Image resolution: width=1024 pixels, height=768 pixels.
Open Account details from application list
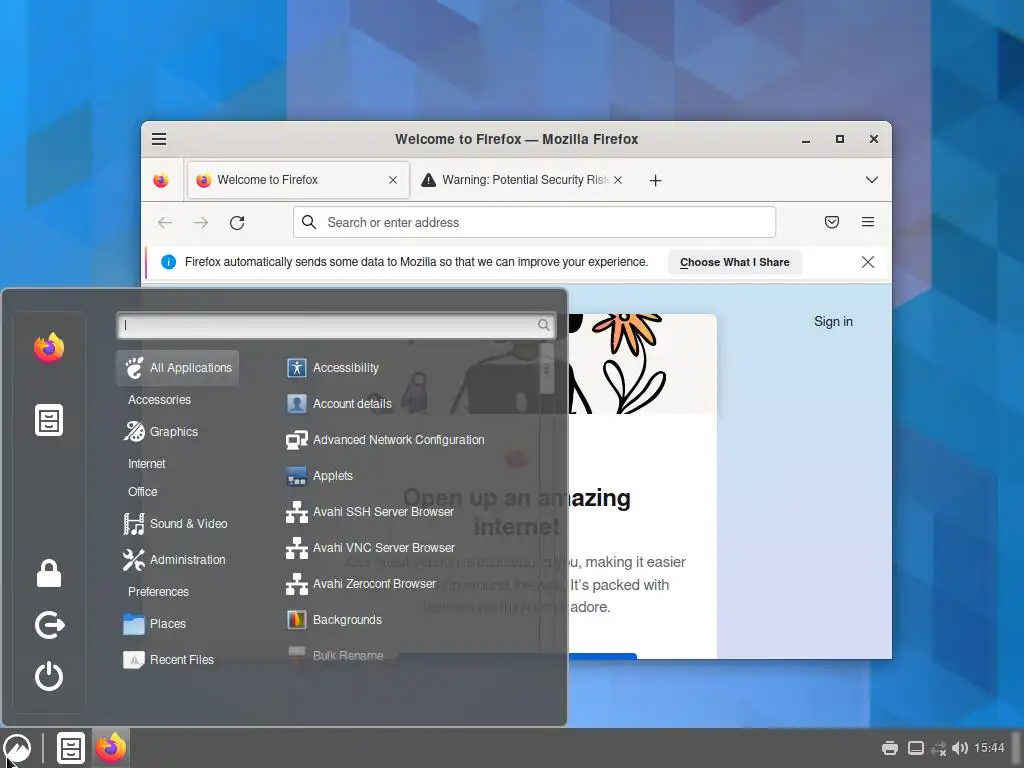click(340, 404)
